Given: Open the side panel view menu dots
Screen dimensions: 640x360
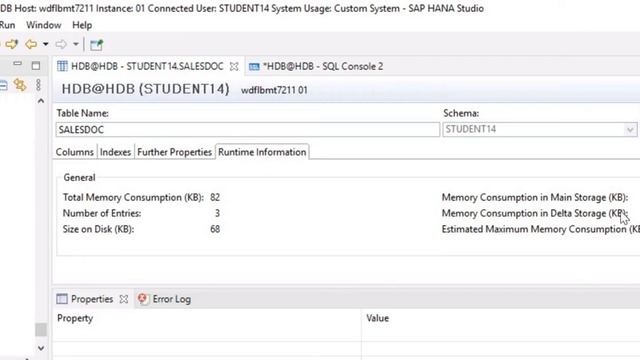Looking at the screenshot, I should [x=38, y=84].
